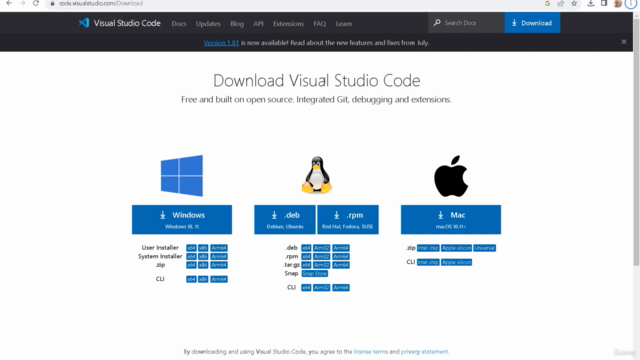Download Linux .tar.gz Arm32 archive
640x360 pixels.
tap(322, 265)
